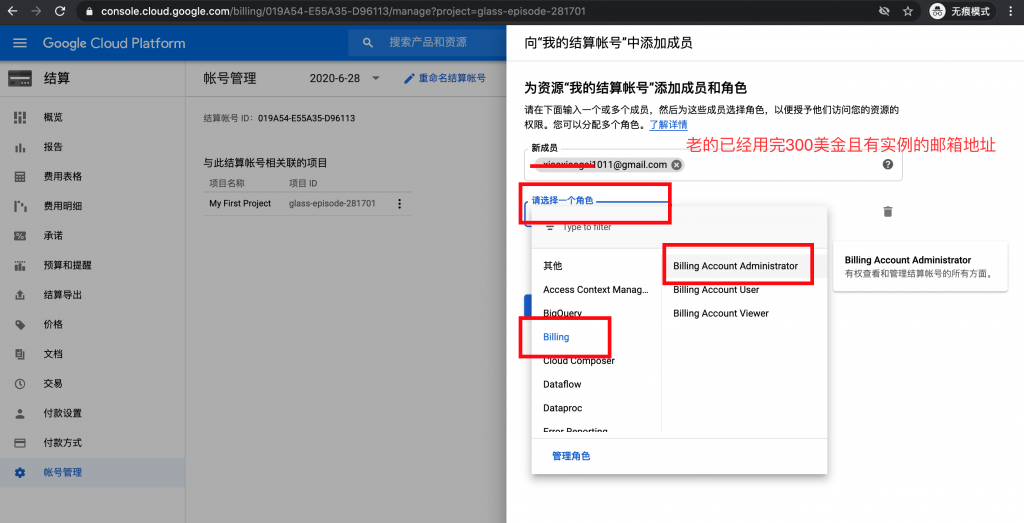Open Chrome three-dot menu

click(1010, 11)
